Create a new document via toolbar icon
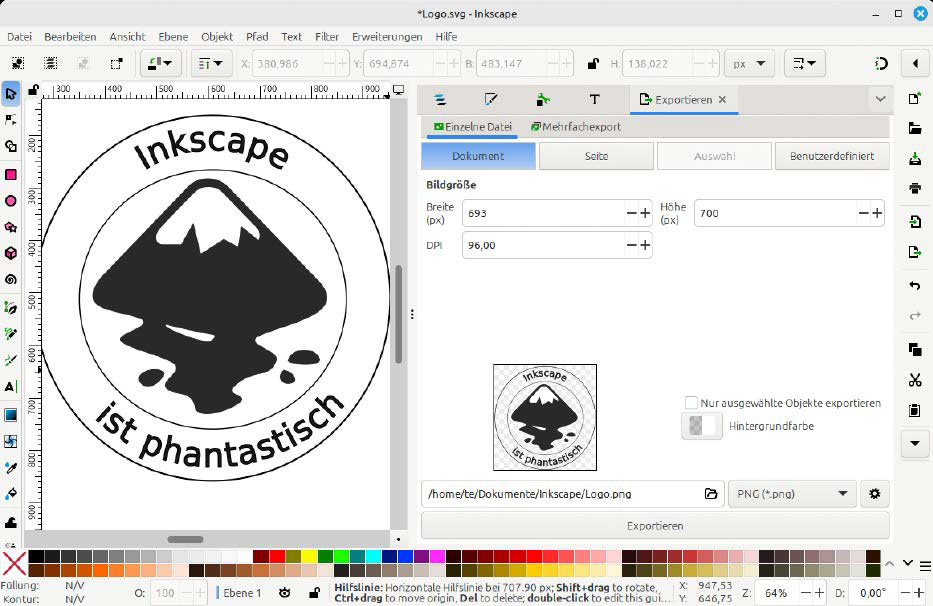Image resolution: width=933 pixels, height=606 pixels. pos(915,98)
